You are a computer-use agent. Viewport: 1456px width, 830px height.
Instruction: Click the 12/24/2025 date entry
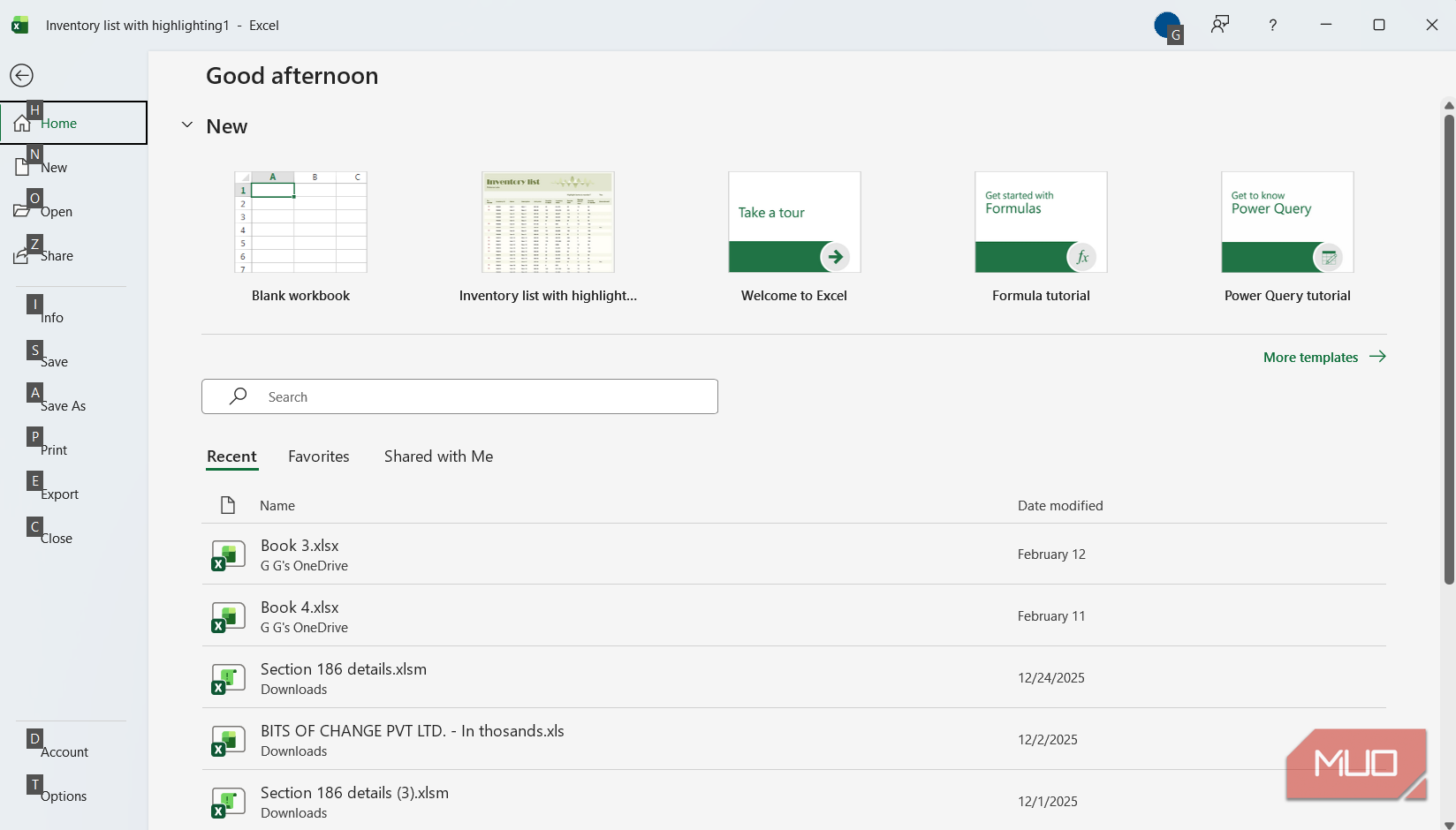pyautogui.click(x=1051, y=678)
